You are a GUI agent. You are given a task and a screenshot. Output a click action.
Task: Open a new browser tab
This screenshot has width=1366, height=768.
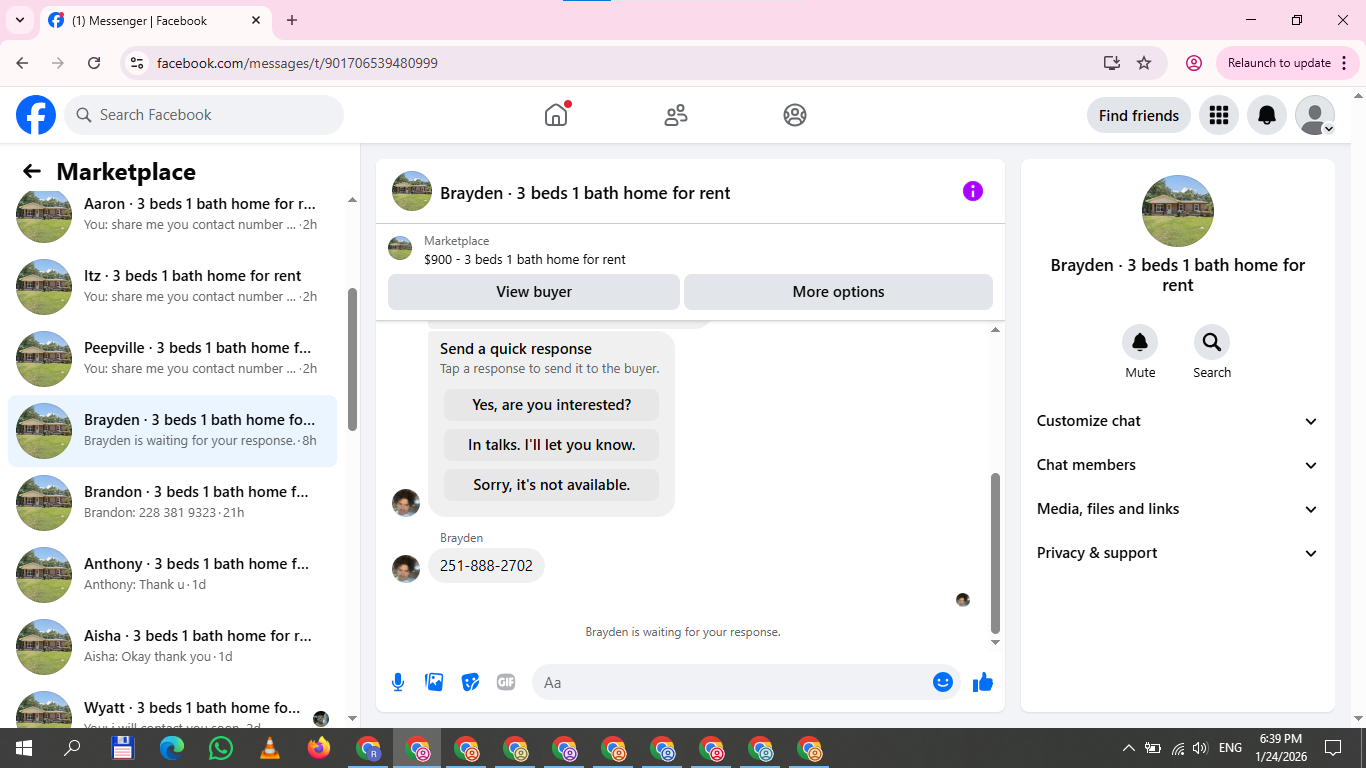(292, 20)
